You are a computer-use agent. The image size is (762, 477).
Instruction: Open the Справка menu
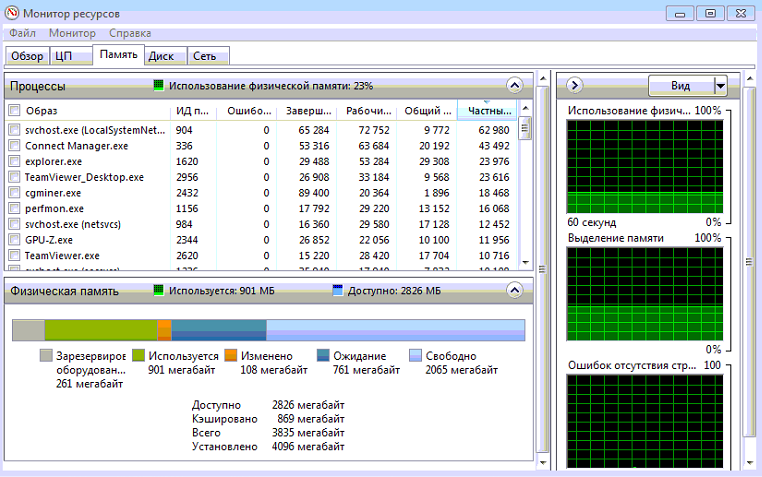130,33
